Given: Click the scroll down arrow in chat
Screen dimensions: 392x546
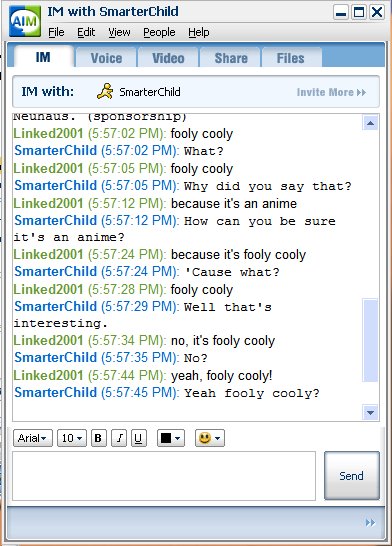Looking at the screenshot, I should (370, 413).
